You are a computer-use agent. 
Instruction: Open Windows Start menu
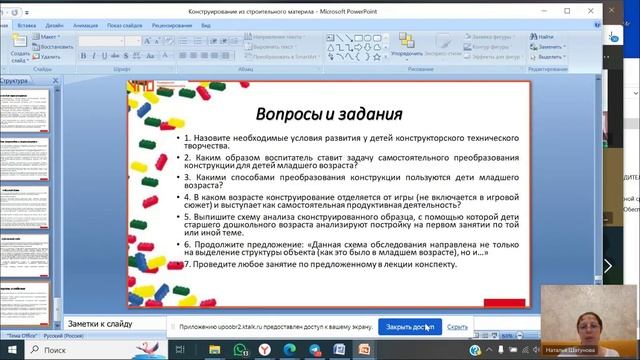click(12, 350)
